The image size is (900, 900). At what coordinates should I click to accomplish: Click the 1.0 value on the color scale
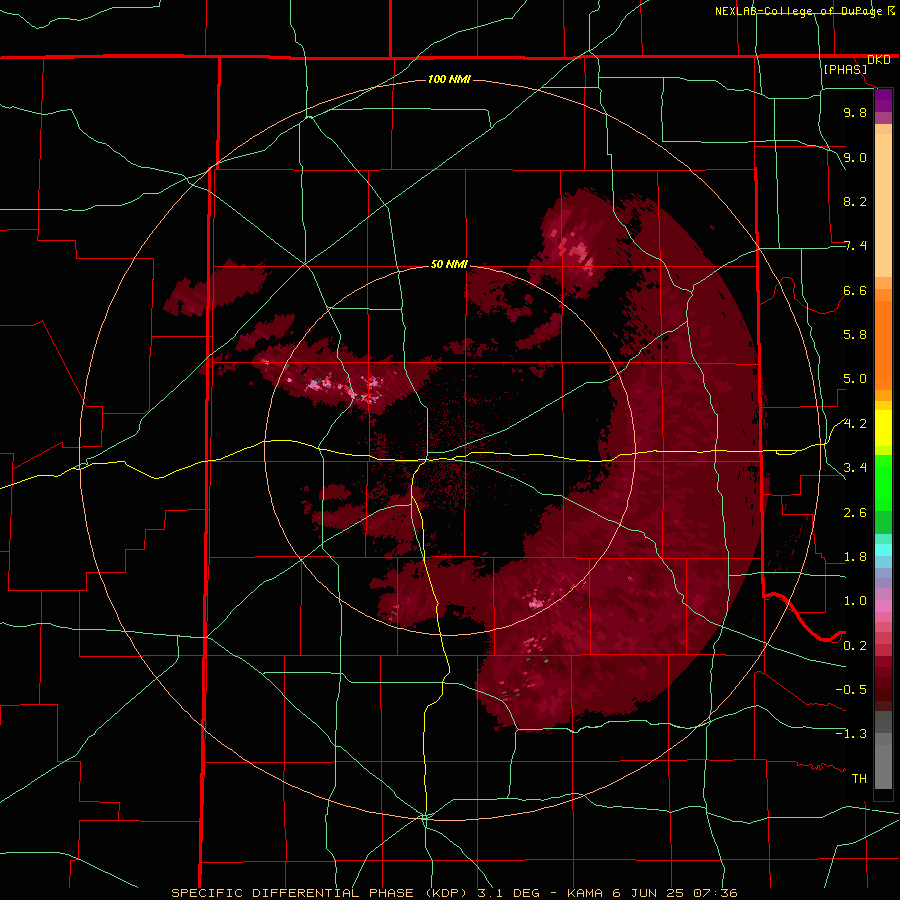pyautogui.click(x=855, y=601)
